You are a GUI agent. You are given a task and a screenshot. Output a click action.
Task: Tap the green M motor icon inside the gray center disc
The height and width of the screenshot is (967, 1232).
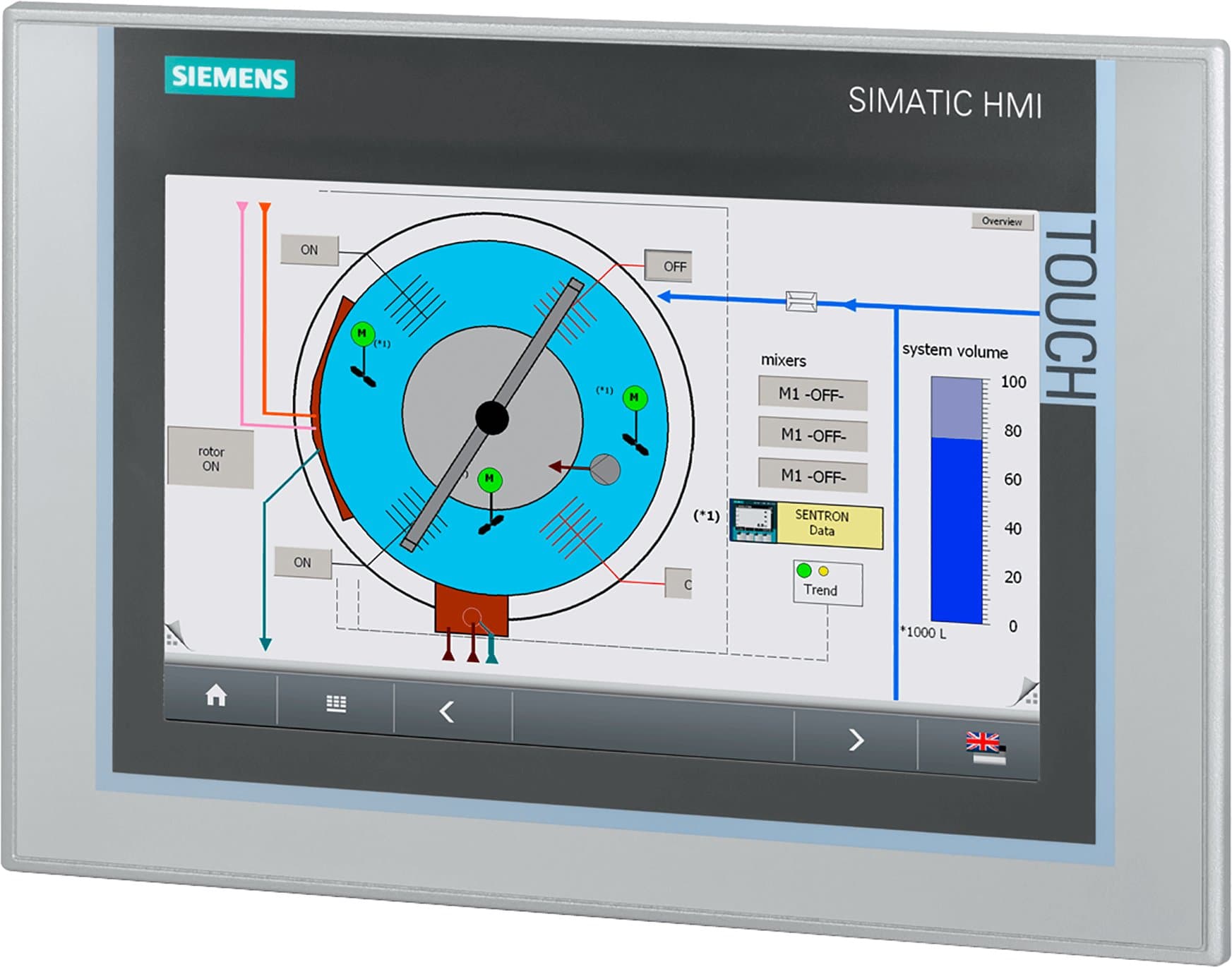(x=489, y=479)
